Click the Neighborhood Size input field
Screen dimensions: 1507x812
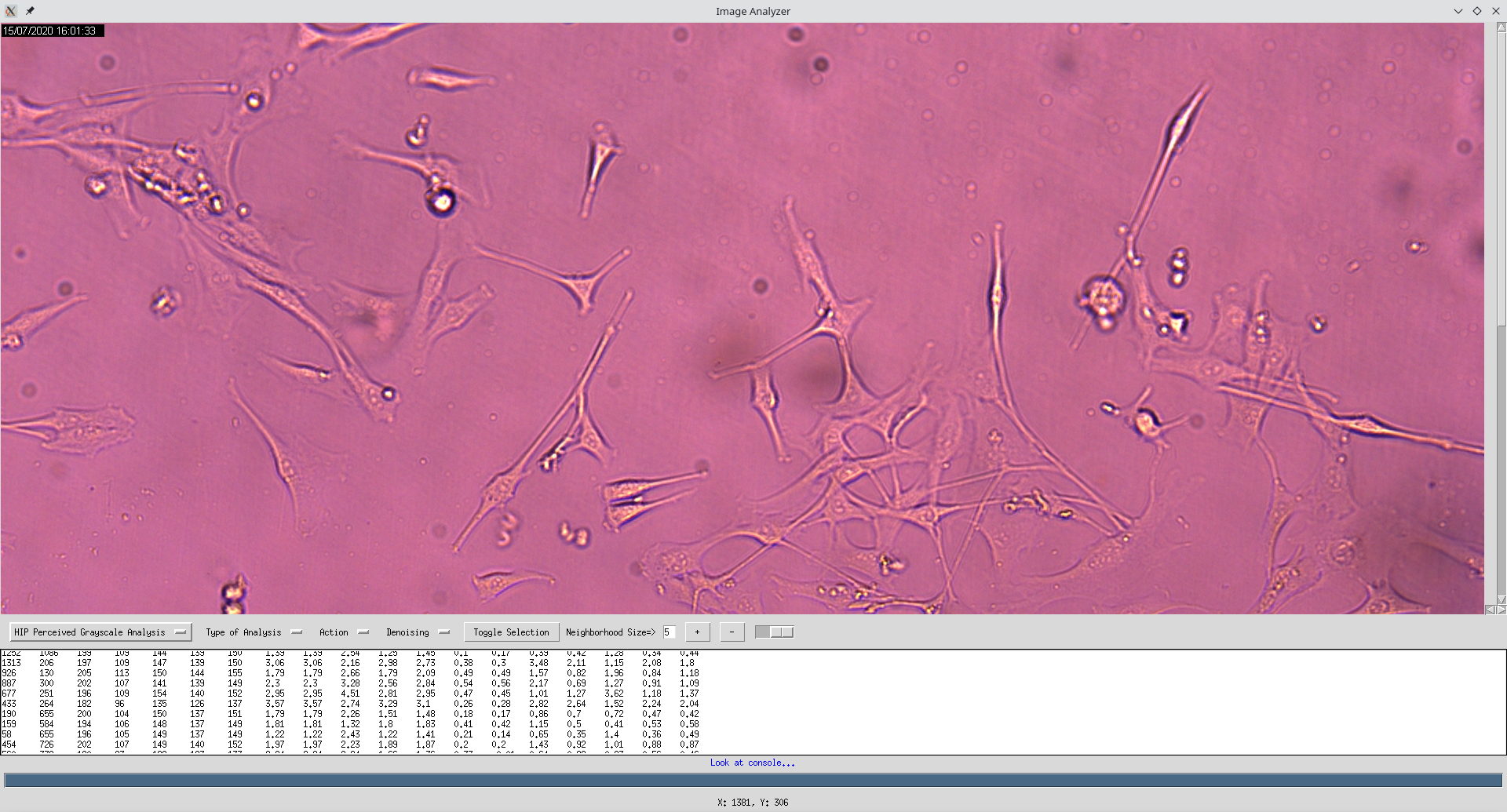point(669,632)
